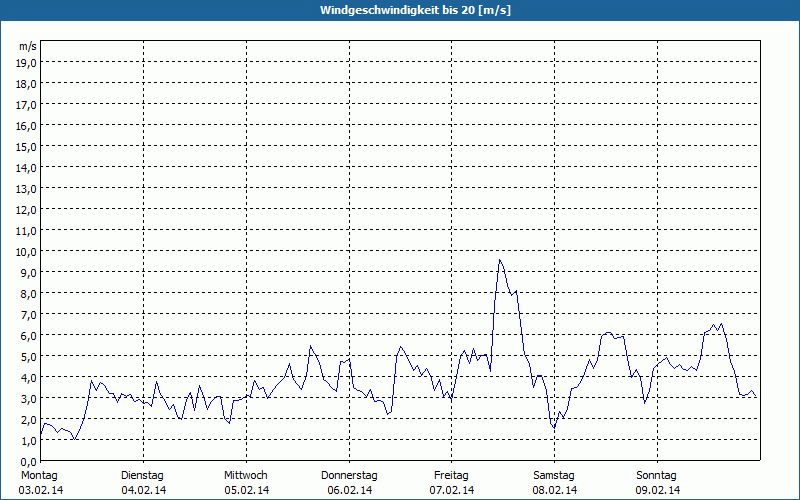Select the 2,0 y-axis label
The height and width of the screenshot is (500, 800).
point(29,420)
